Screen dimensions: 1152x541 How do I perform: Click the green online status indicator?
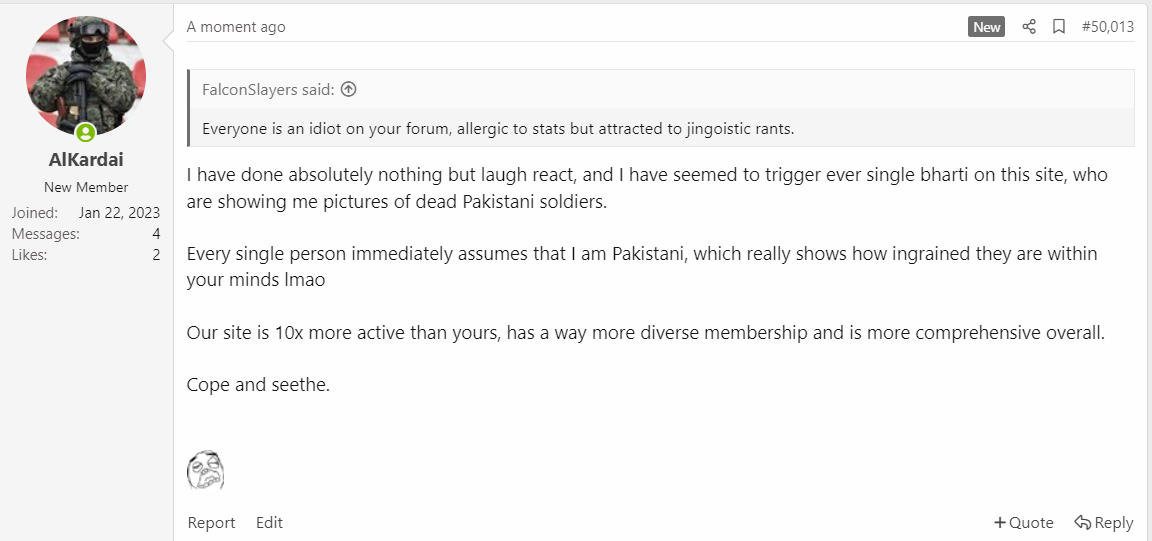[86, 133]
